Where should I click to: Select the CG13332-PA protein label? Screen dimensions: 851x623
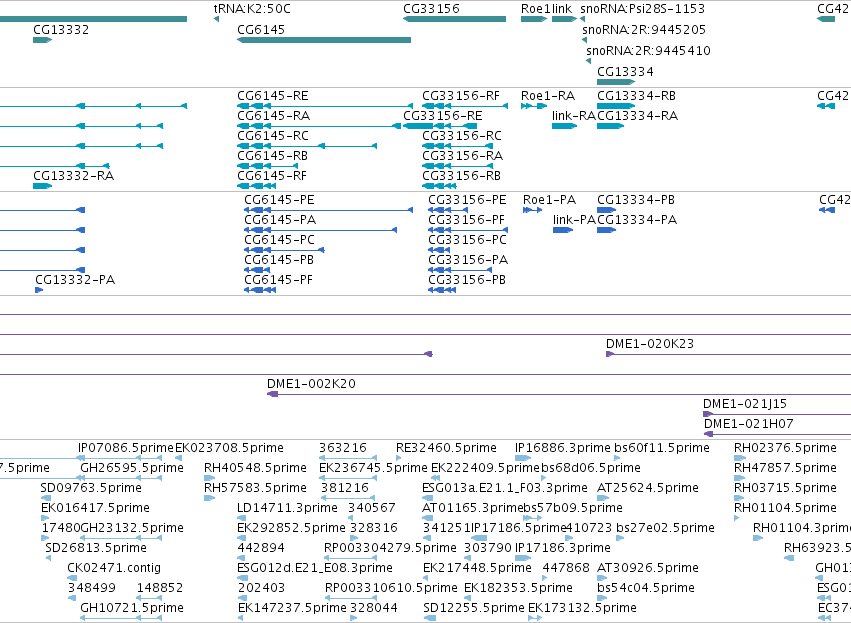75,280
